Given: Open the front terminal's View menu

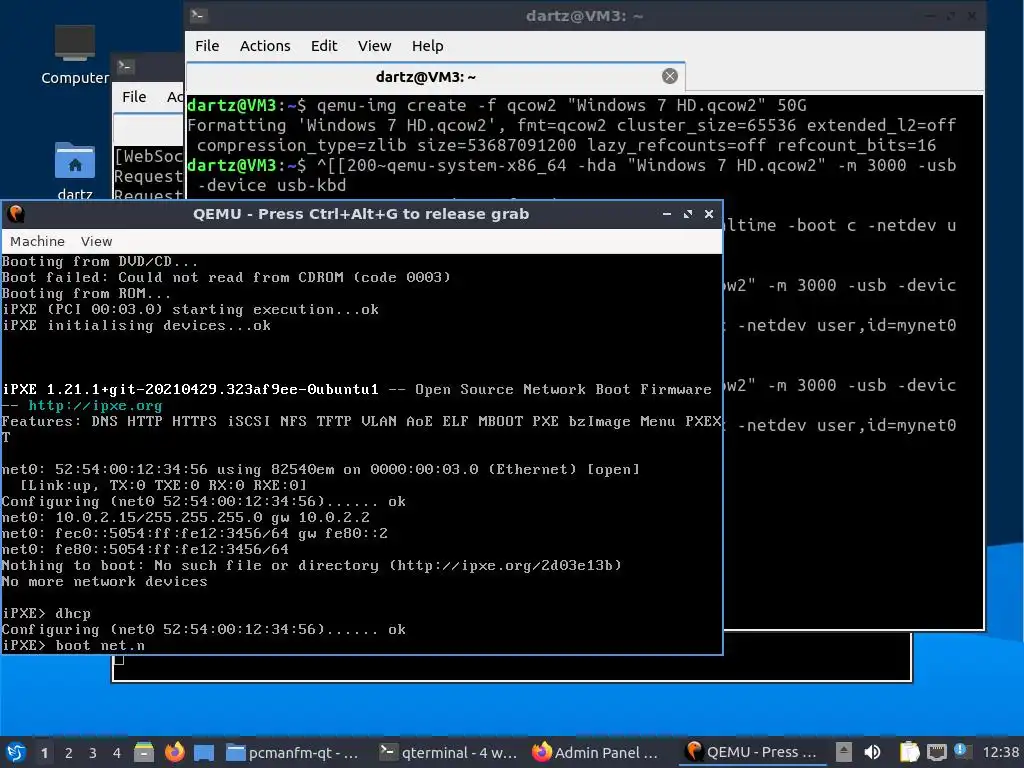Looking at the screenshot, I should click(x=374, y=46).
